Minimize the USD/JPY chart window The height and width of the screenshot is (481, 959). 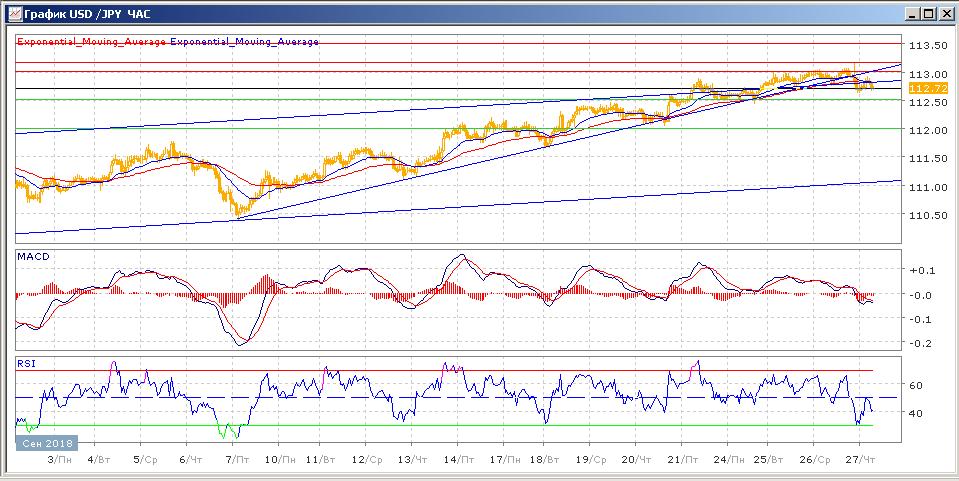coord(912,13)
